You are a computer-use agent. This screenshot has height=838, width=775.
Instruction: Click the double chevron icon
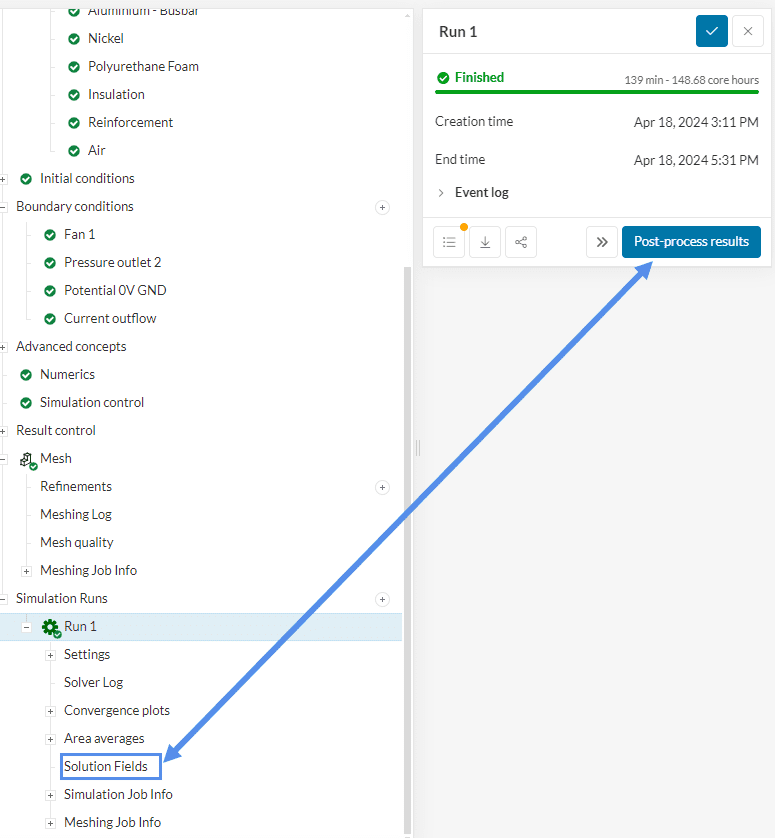click(x=601, y=242)
